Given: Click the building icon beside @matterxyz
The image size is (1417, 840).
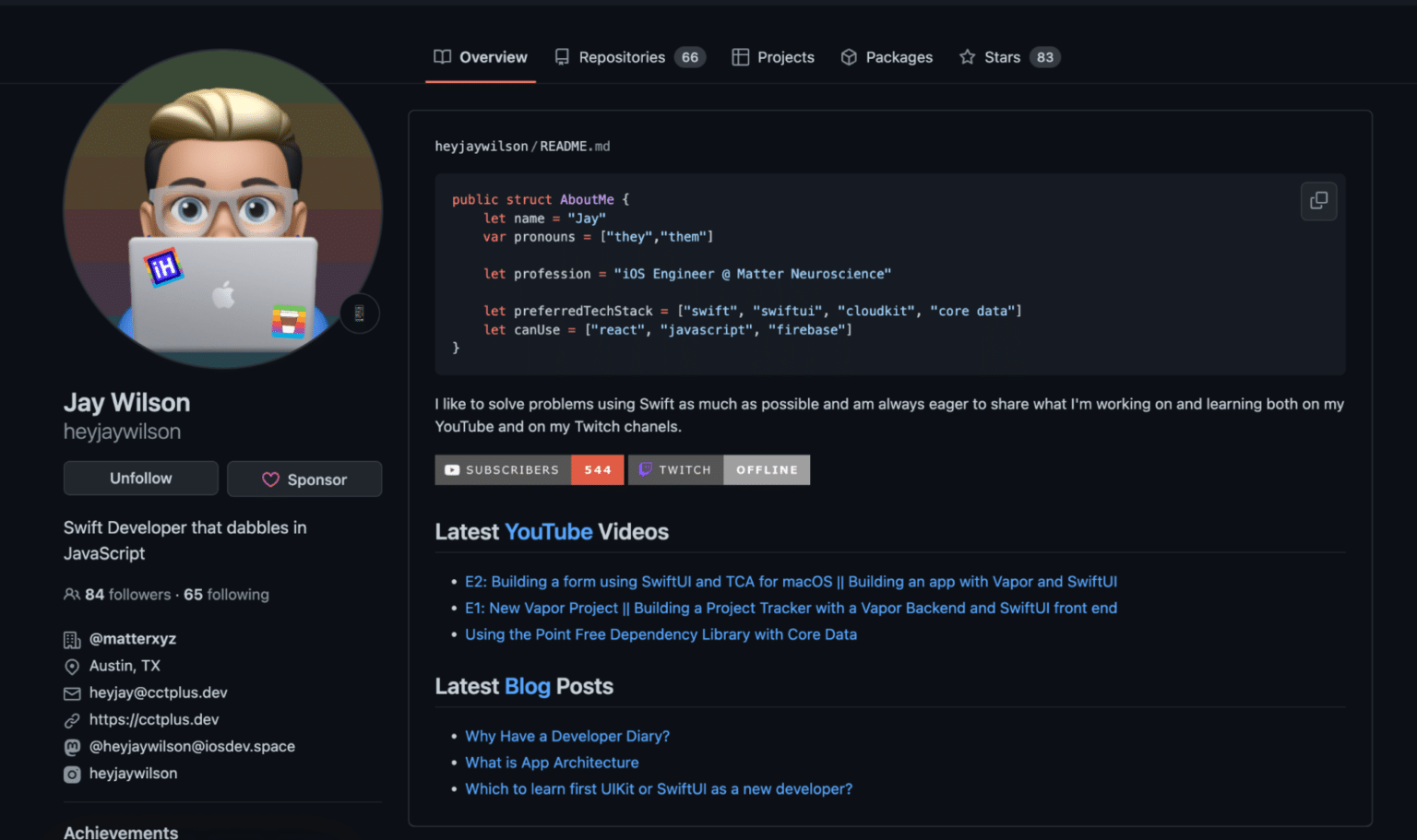Looking at the screenshot, I should [x=72, y=638].
